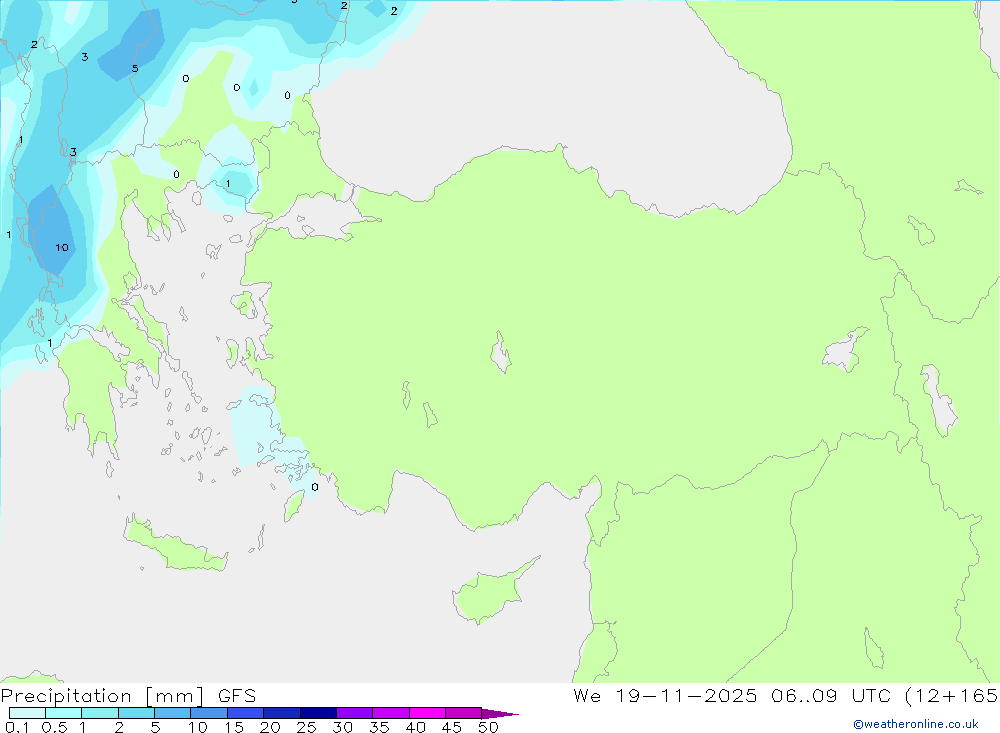This screenshot has width=1000, height=733.
Task: Select the 35–40 mm purple legend swatch
Action: coord(390,713)
